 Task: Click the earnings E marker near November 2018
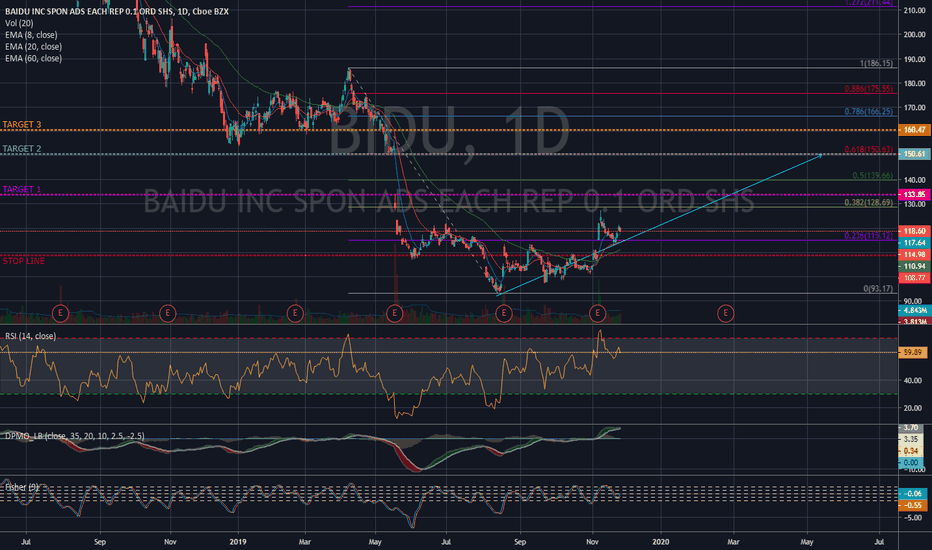click(168, 313)
